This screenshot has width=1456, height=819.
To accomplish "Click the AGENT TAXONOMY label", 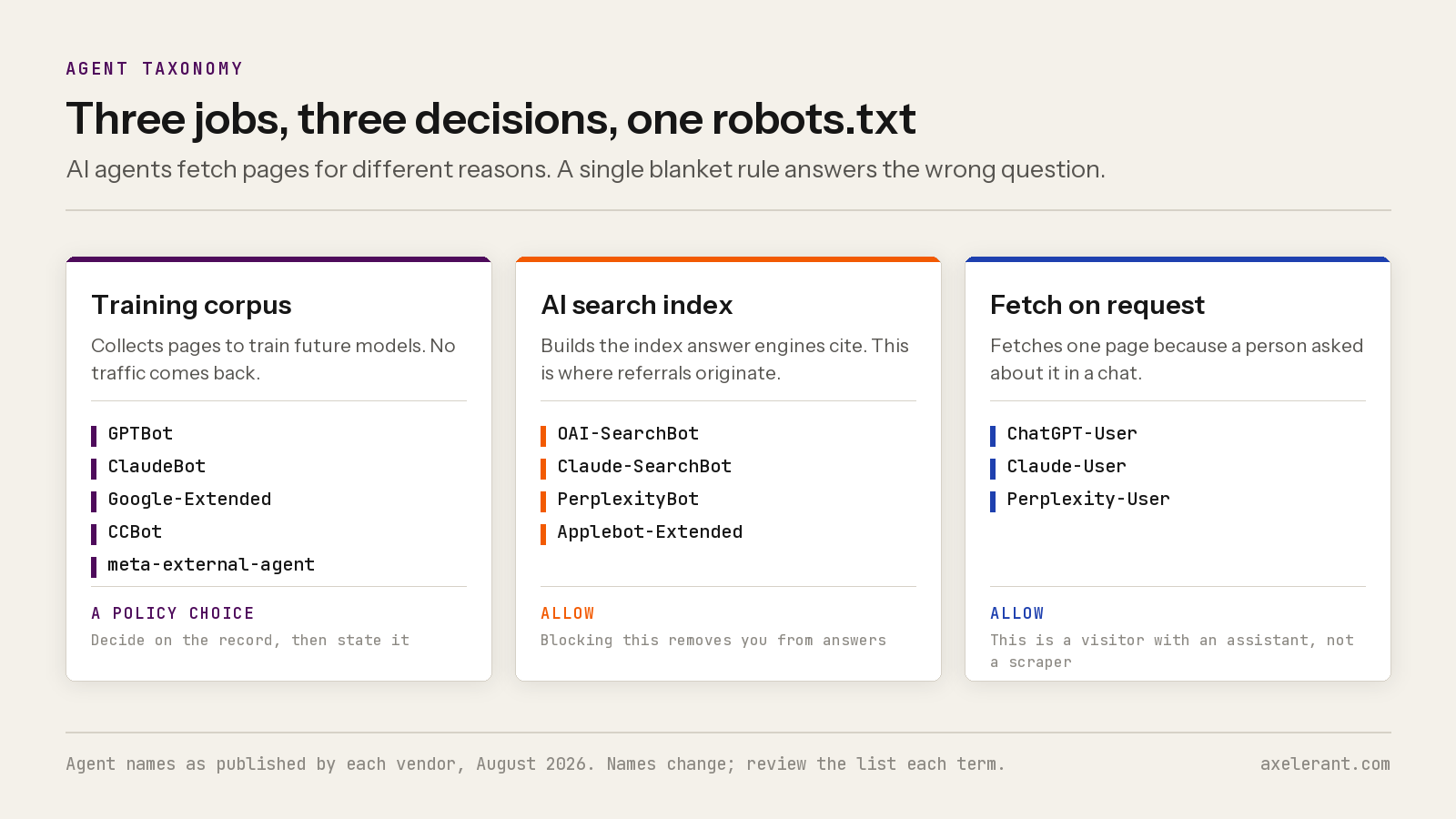I will [155, 69].
